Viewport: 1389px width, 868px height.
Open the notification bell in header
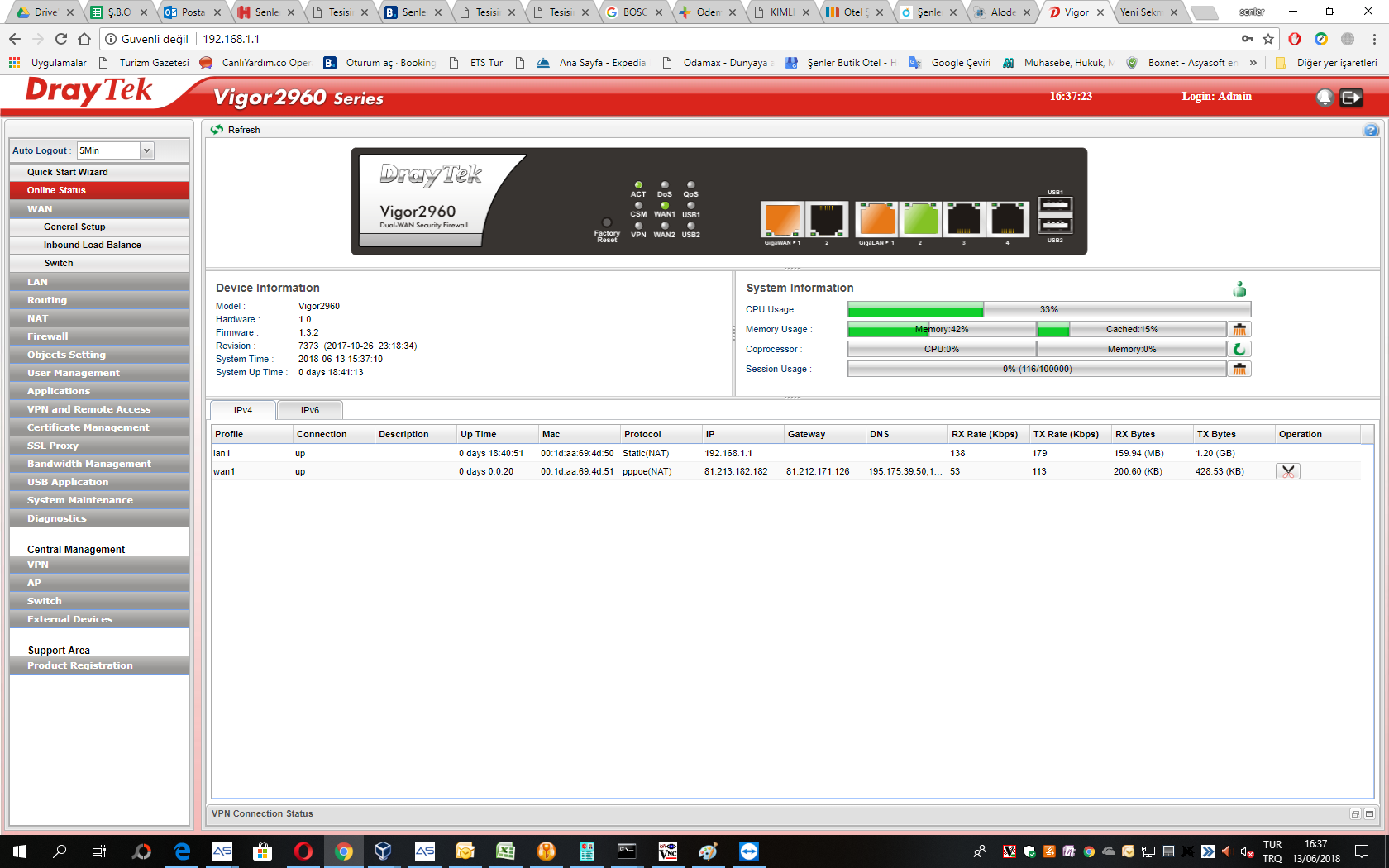pyautogui.click(x=1325, y=98)
